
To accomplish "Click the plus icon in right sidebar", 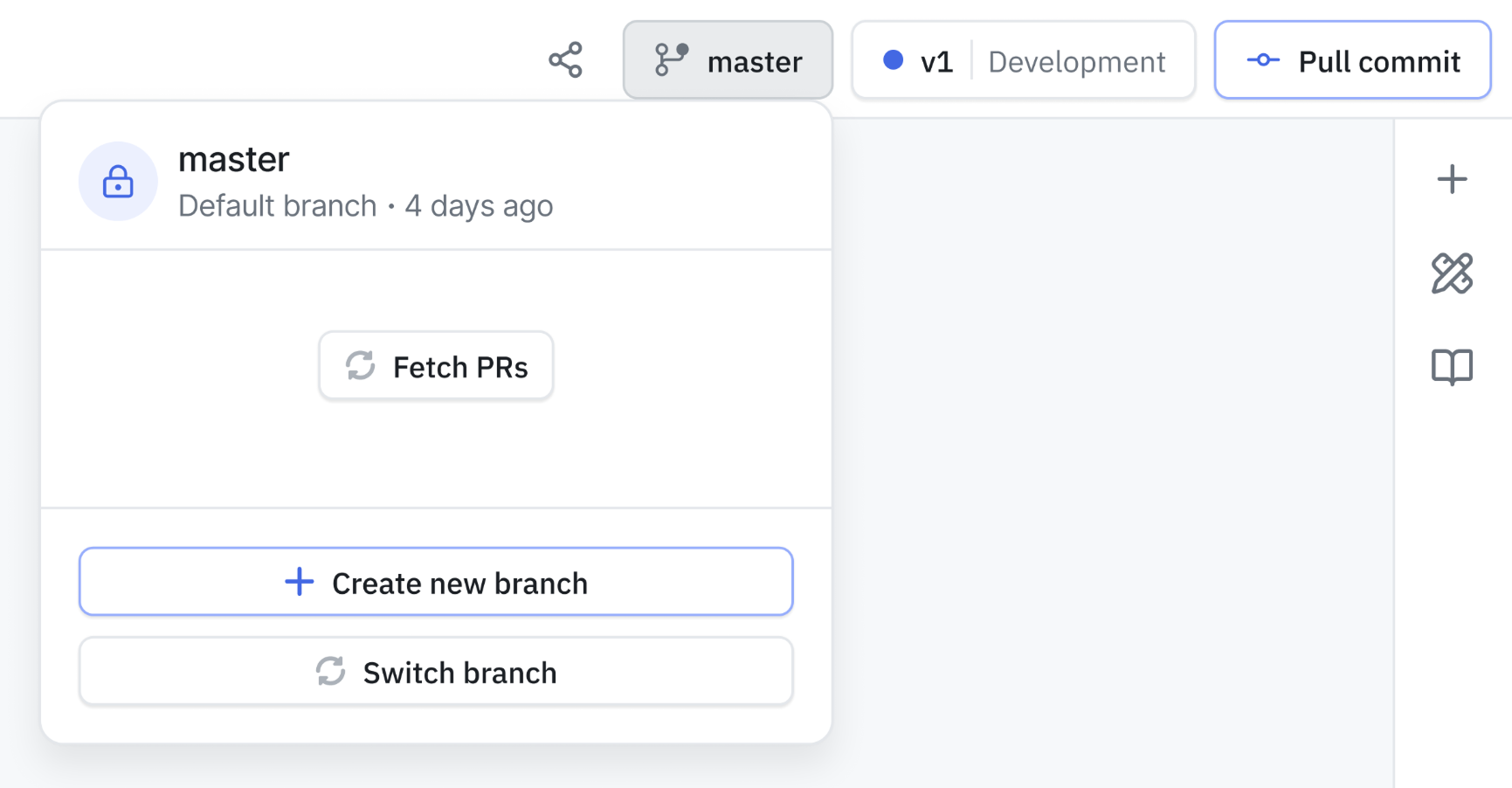I will pyautogui.click(x=1452, y=180).
